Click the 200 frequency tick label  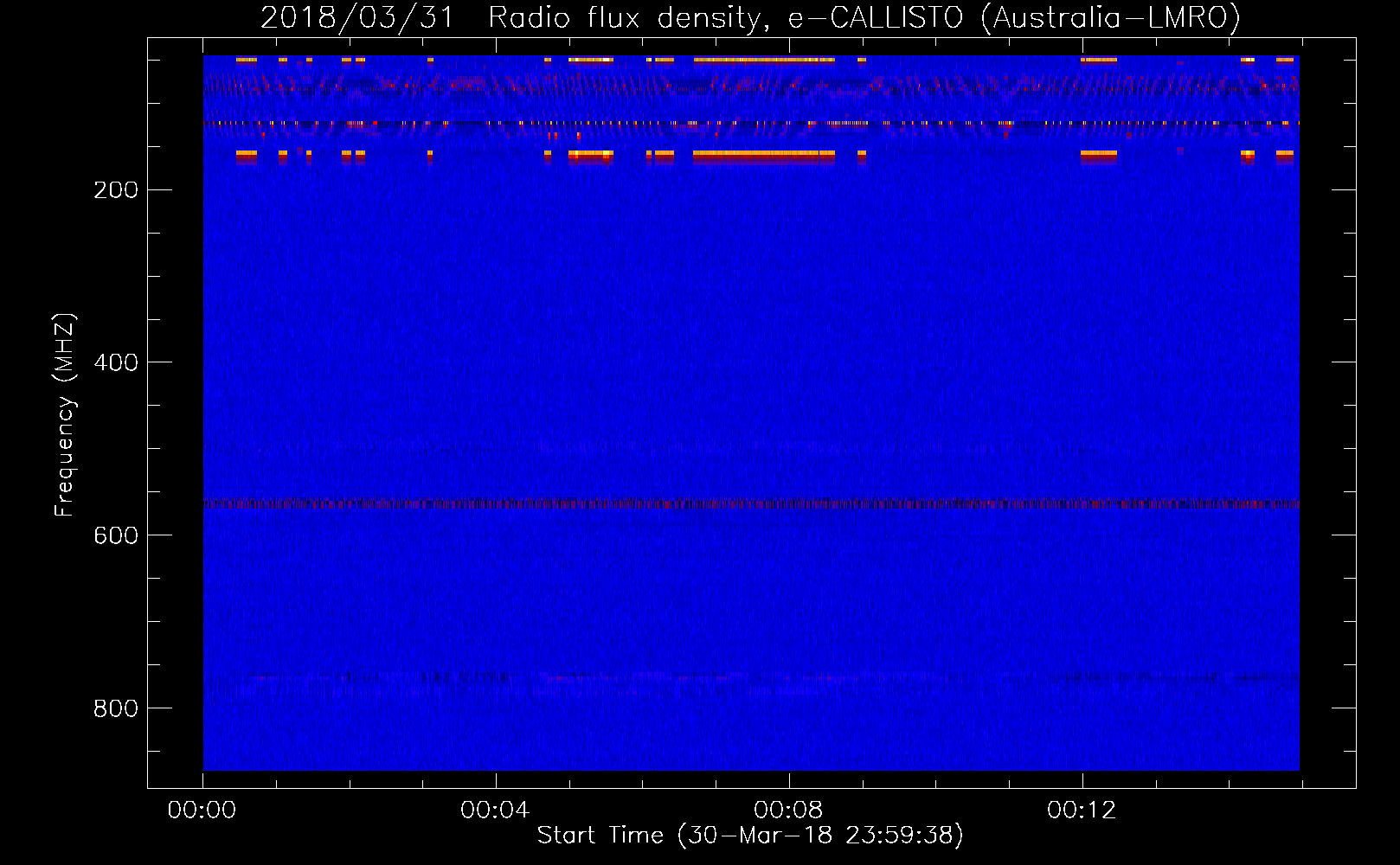pyautogui.click(x=116, y=190)
